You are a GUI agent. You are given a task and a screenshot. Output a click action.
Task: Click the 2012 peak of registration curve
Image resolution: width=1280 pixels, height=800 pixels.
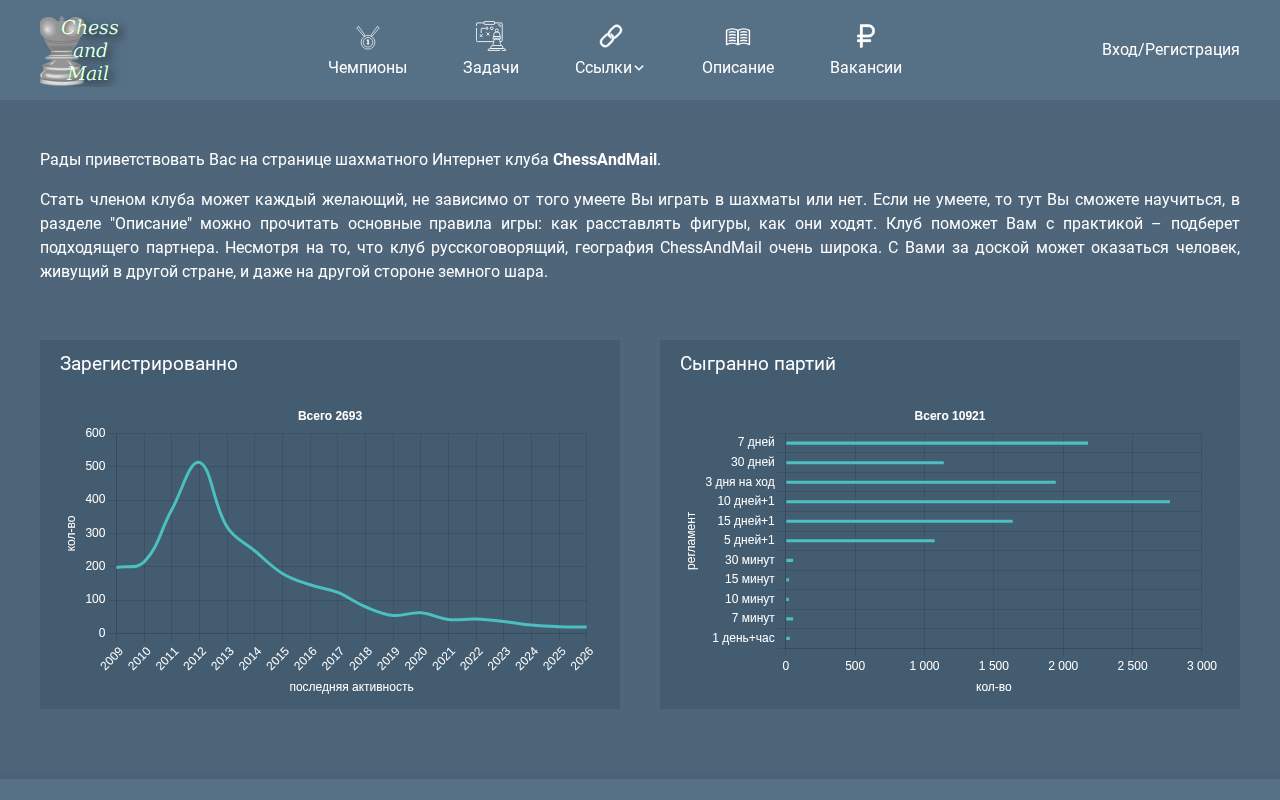click(x=199, y=463)
